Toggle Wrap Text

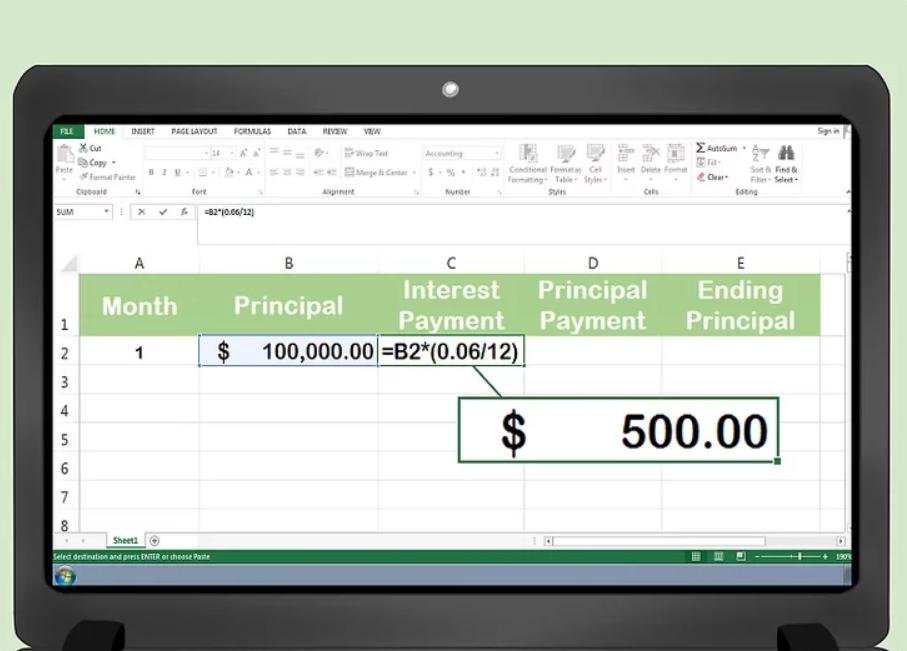366,153
